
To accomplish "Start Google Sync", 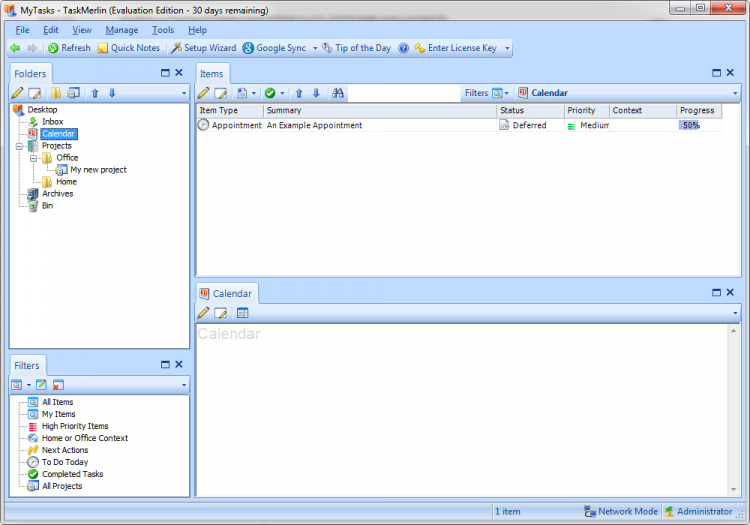I will tap(275, 48).
